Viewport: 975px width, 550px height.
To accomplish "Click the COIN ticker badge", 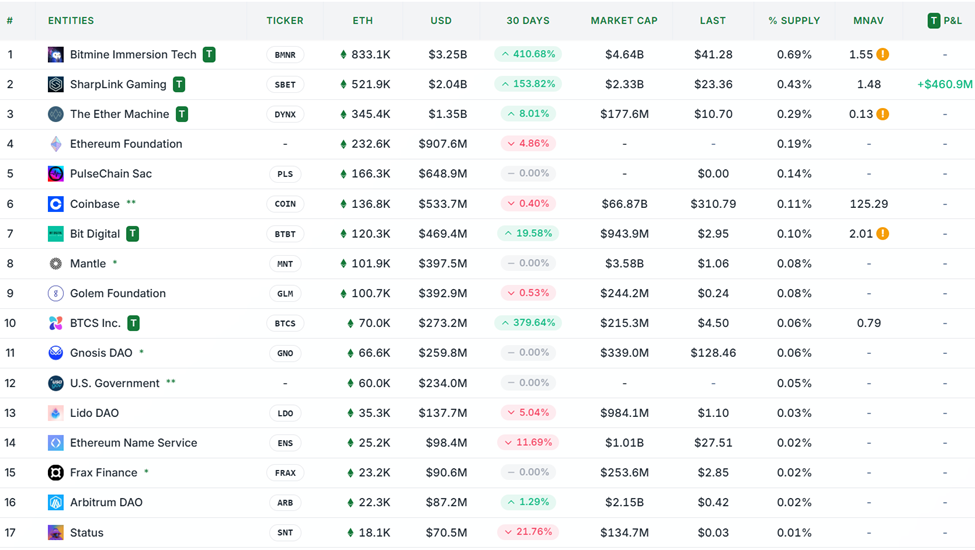I will (285, 204).
